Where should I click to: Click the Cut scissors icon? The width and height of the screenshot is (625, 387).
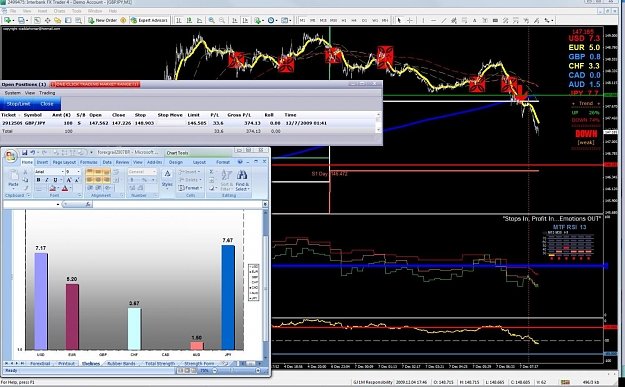(26, 172)
